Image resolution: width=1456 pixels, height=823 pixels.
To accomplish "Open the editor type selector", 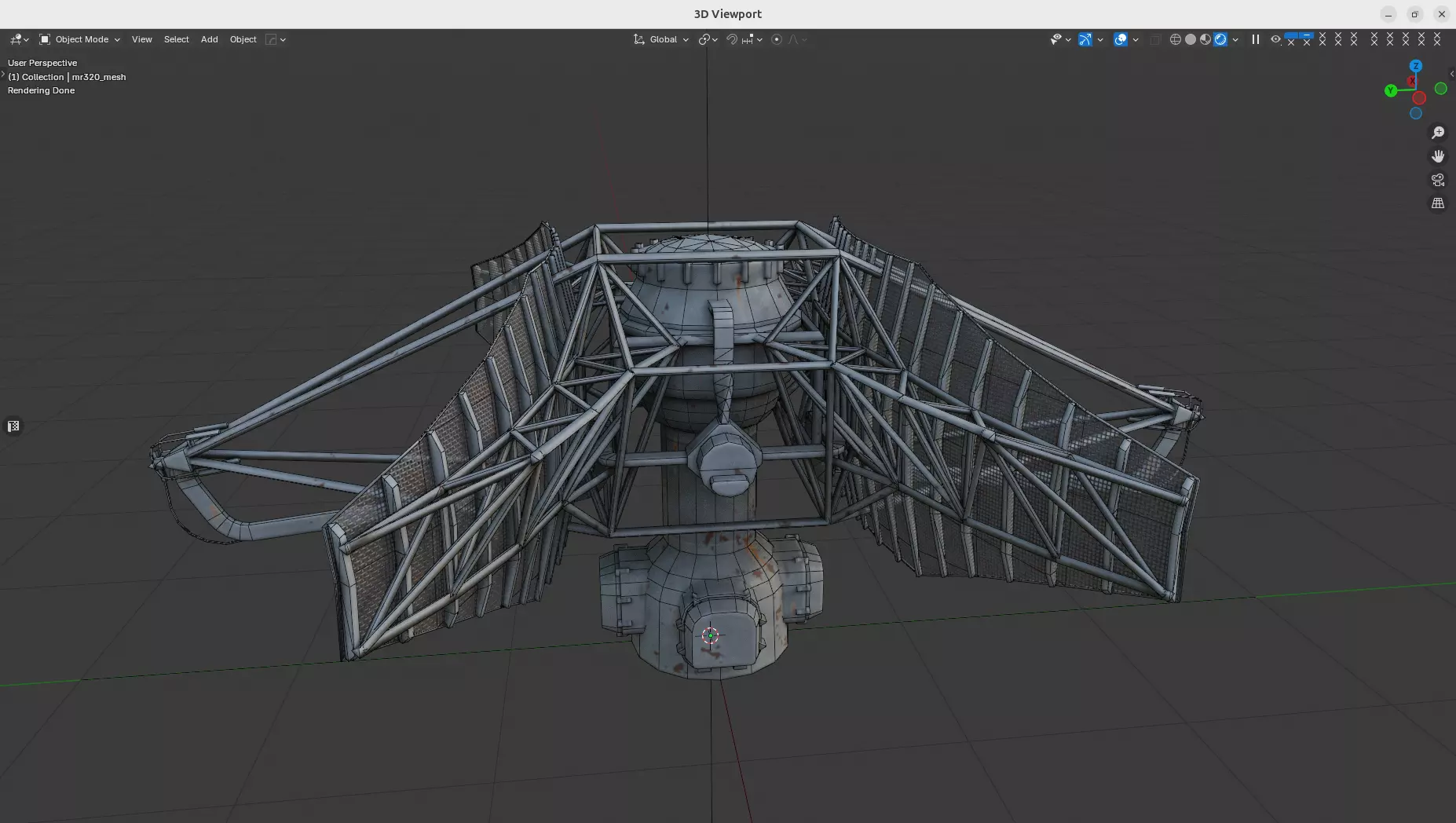I will (19, 39).
